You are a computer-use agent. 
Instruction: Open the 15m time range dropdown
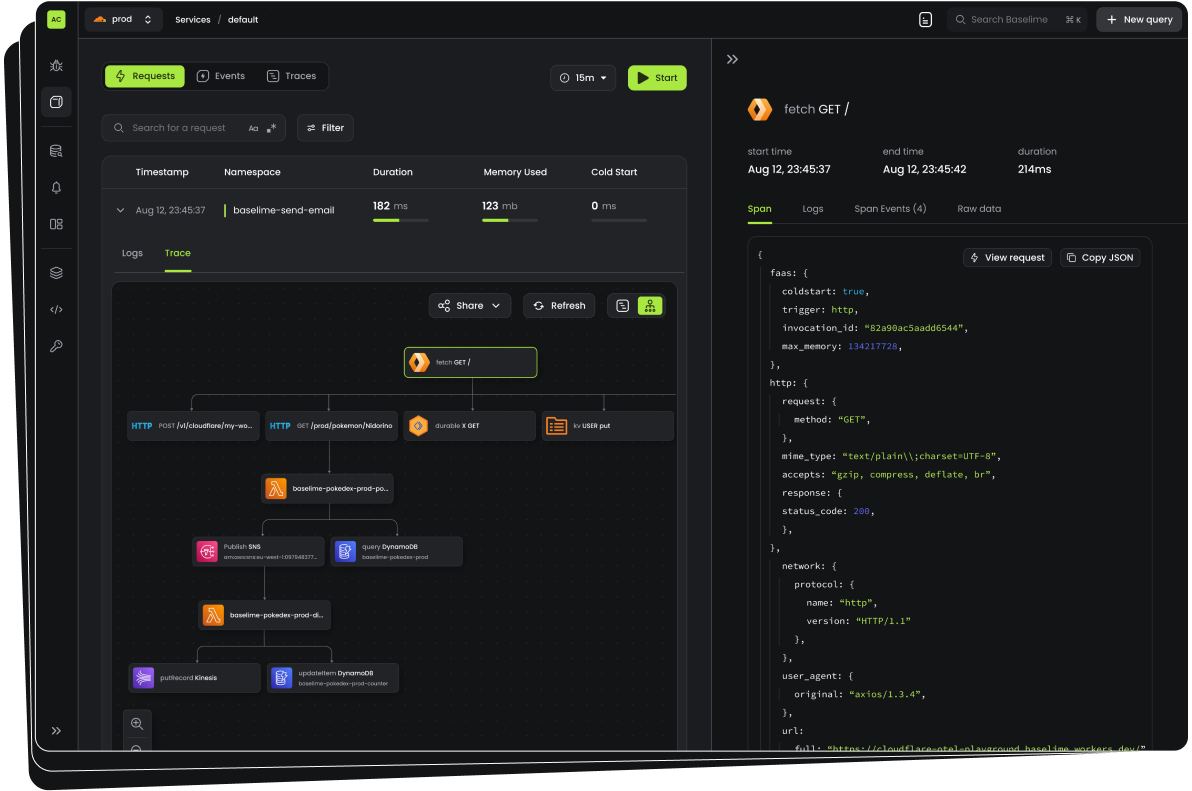pyautogui.click(x=583, y=78)
